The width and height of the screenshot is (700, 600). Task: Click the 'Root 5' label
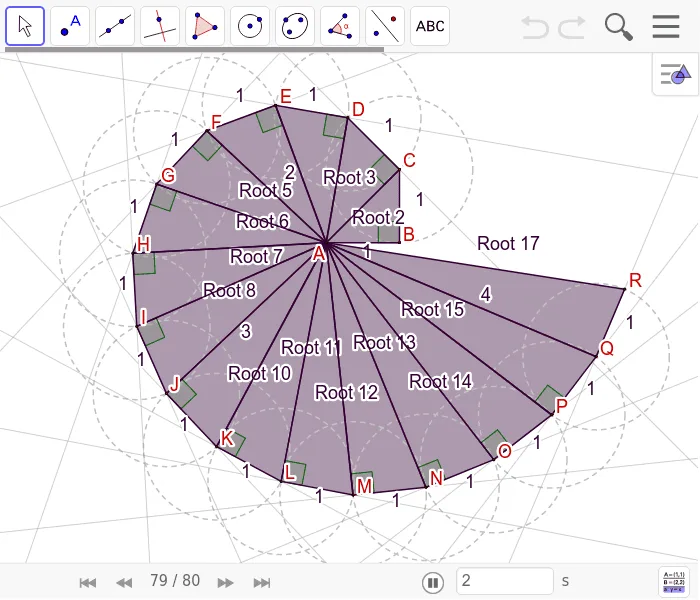point(266,190)
